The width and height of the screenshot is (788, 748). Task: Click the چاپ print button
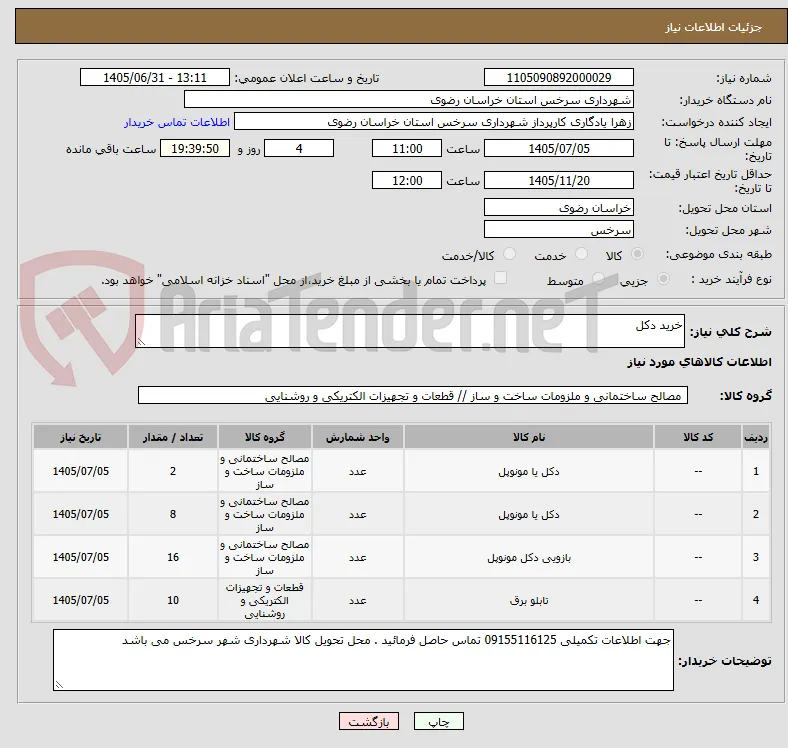[x=439, y=721]
